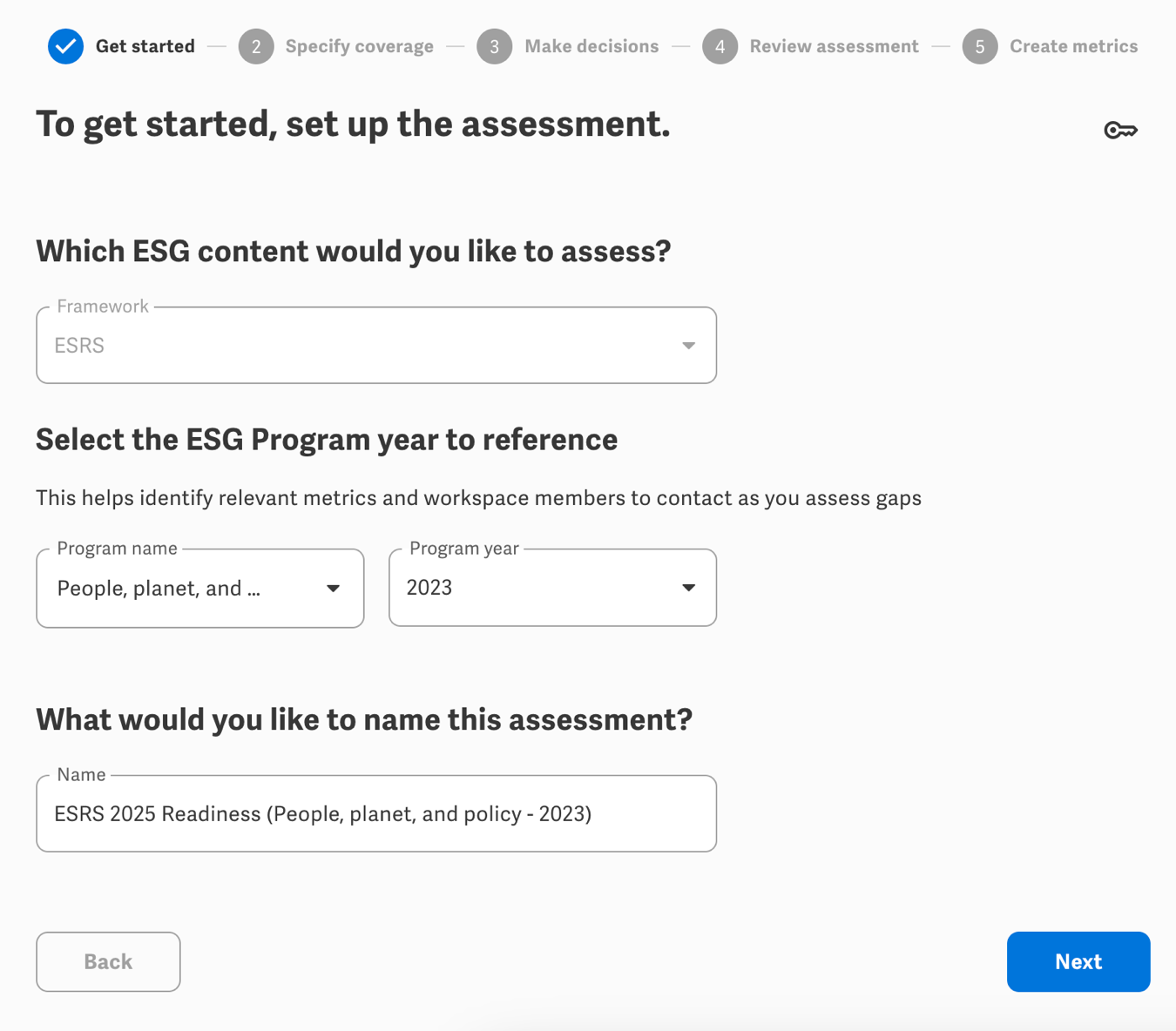The width and height of the screenshot is (1176, 1031).
Task: Open the Framework dropdown
Action: pos(375,345)
